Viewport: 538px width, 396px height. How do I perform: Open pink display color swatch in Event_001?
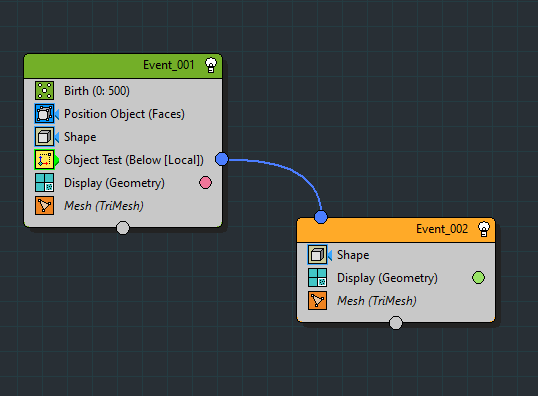click(x=205, y=183)
